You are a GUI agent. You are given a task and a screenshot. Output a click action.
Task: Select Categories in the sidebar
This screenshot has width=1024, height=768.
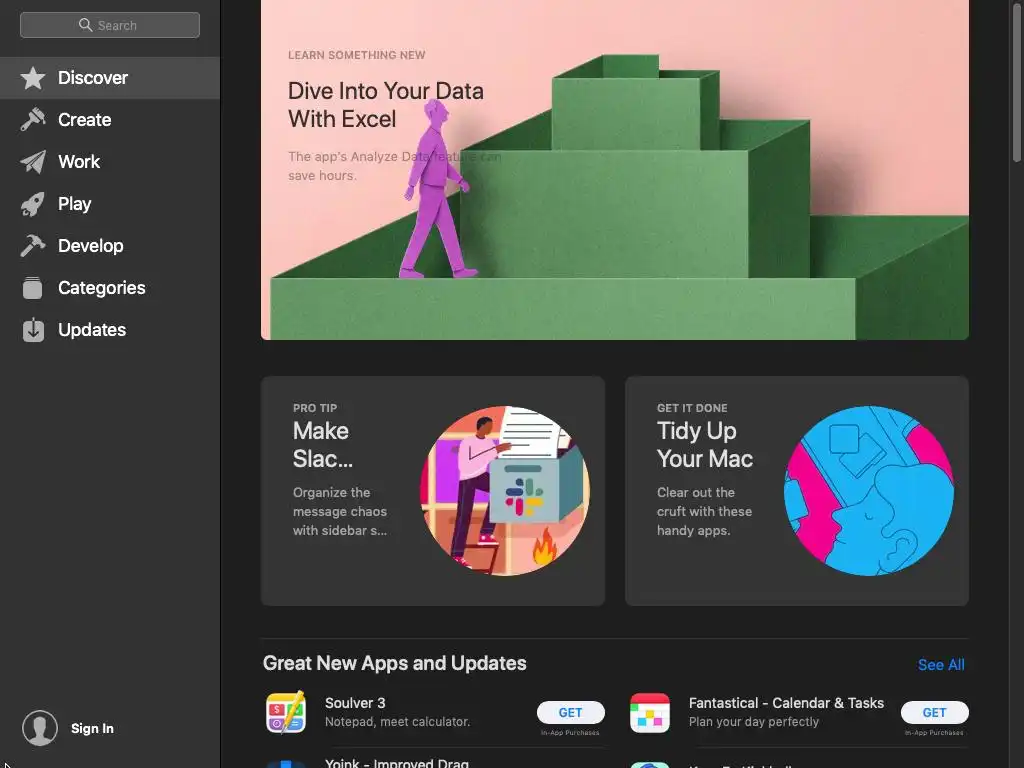(110, 288)
